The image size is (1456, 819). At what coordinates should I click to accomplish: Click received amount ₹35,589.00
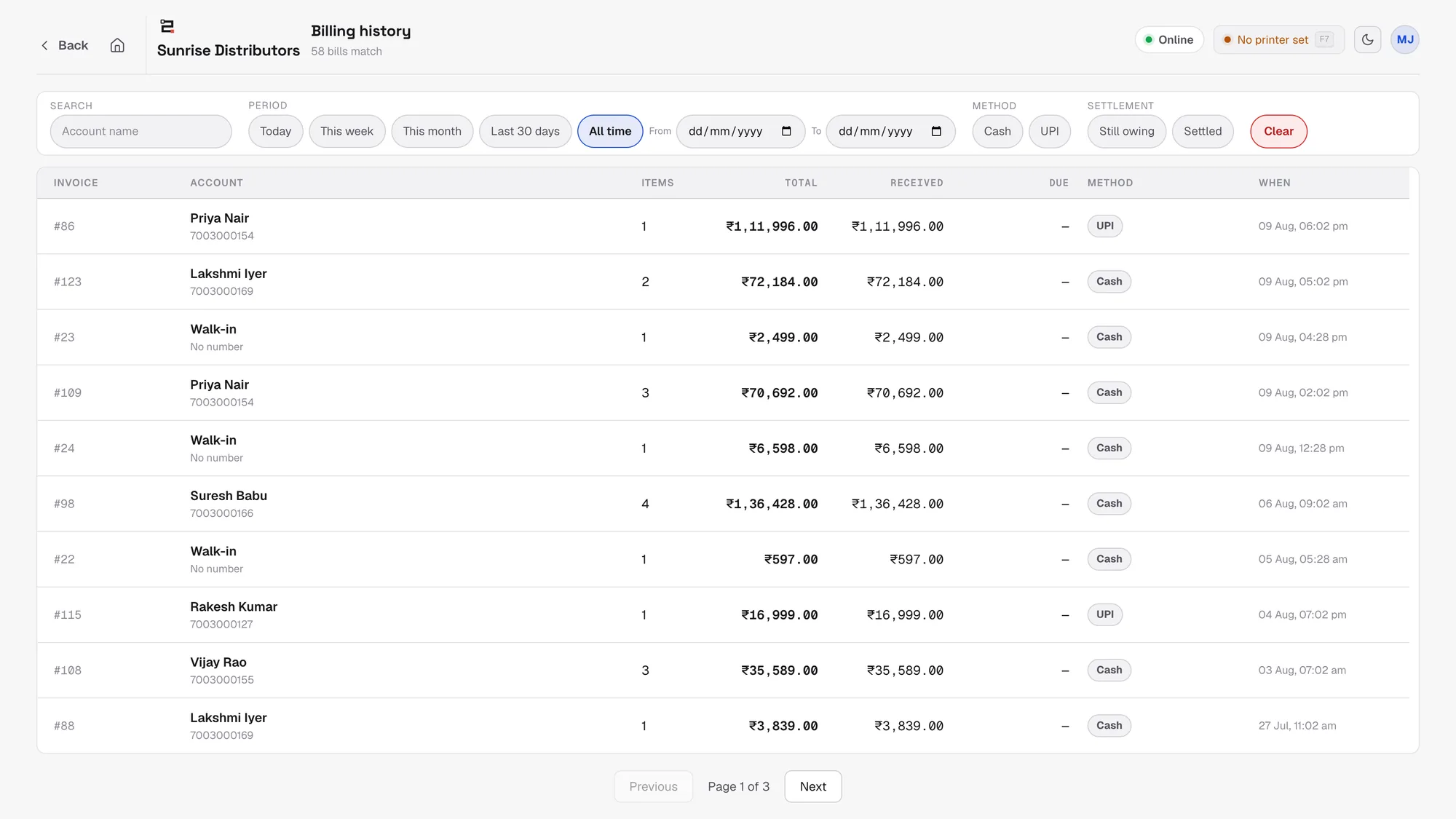(x=905, y=670)
